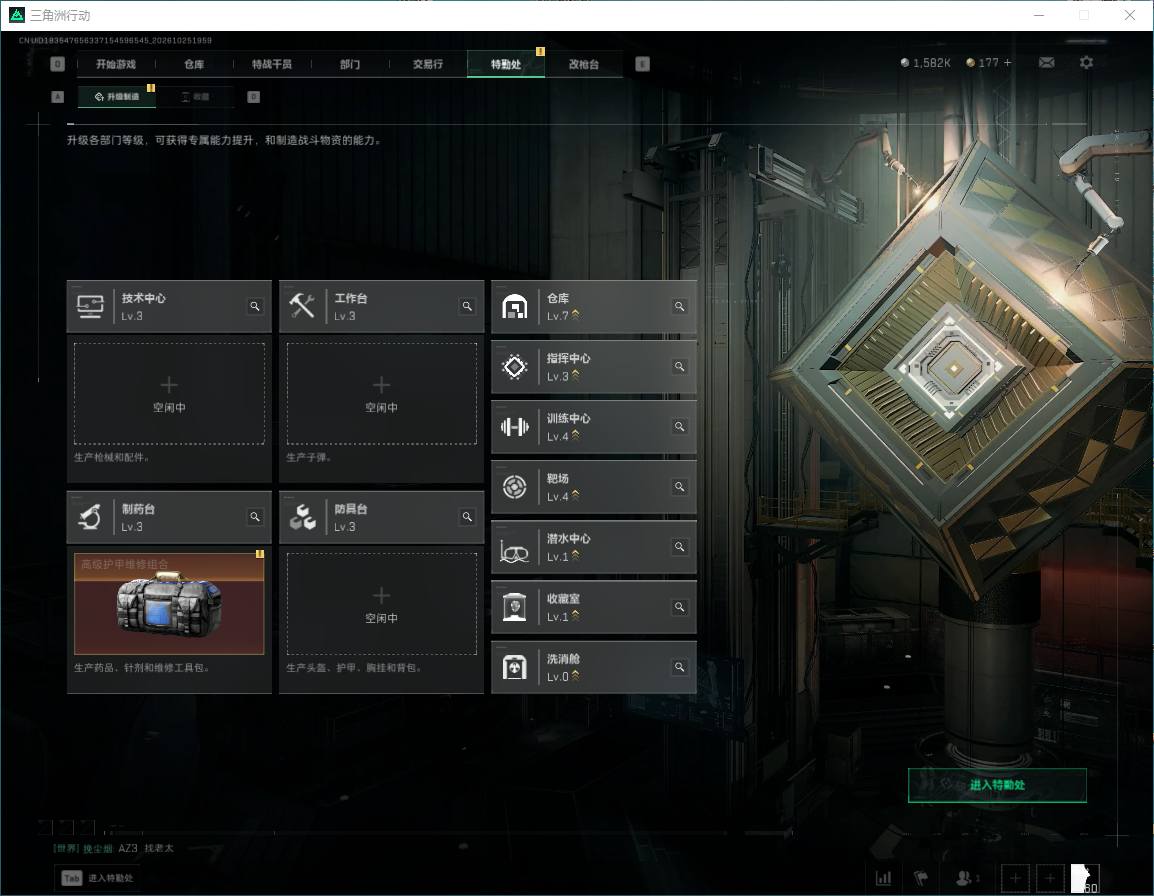Inspect 仓库 Lv.7 with its magnifier

point(679,306)
